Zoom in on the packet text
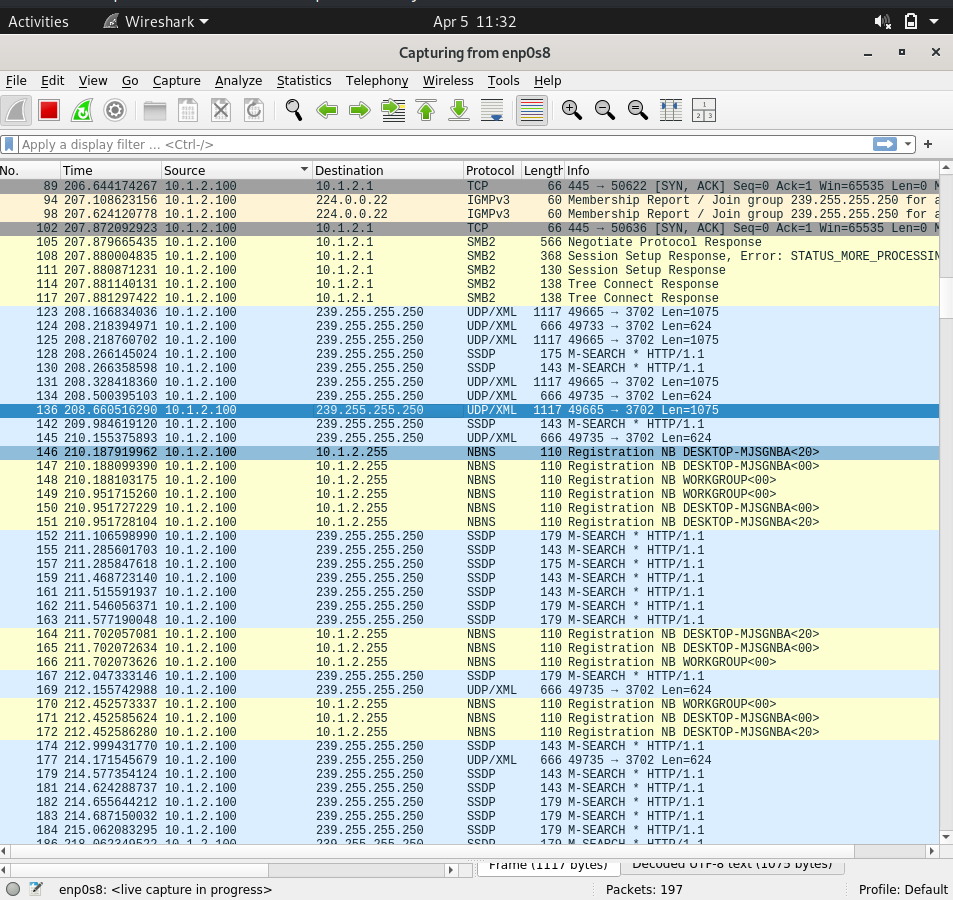Screen dimensions: 953x900 pos(571,111)
